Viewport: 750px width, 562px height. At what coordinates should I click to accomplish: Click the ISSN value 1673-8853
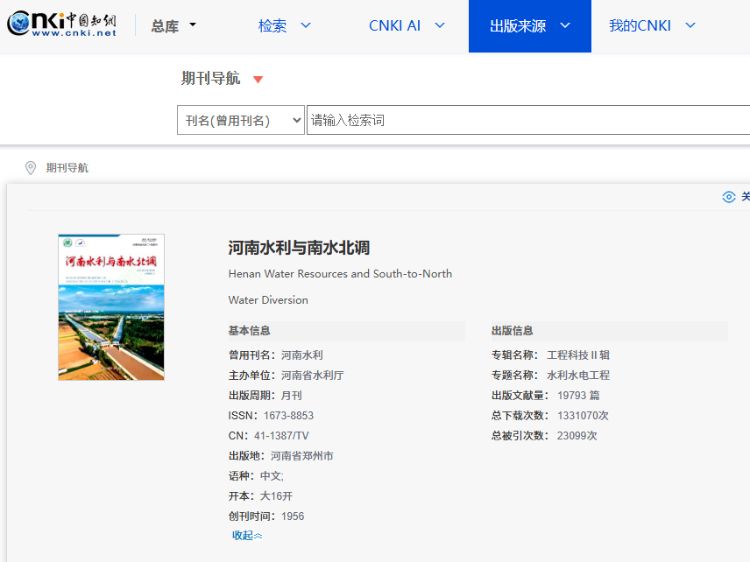[x=288, y=415]
